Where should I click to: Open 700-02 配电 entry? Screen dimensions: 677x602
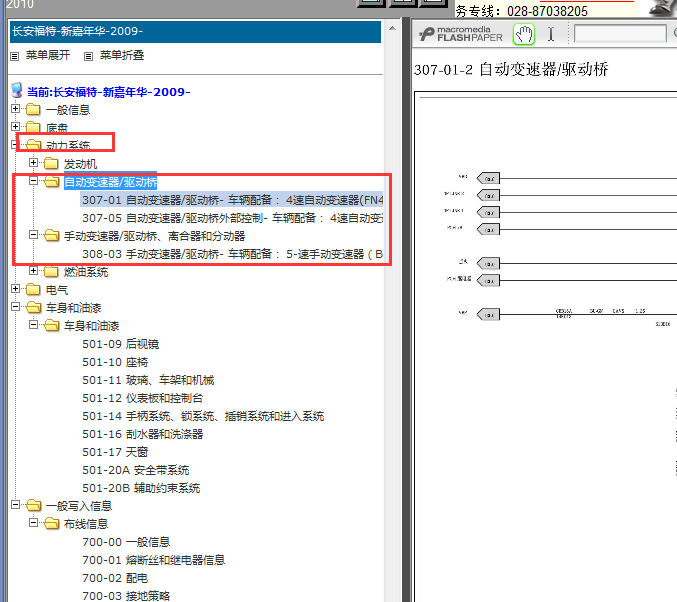click(x=115, y=578)
